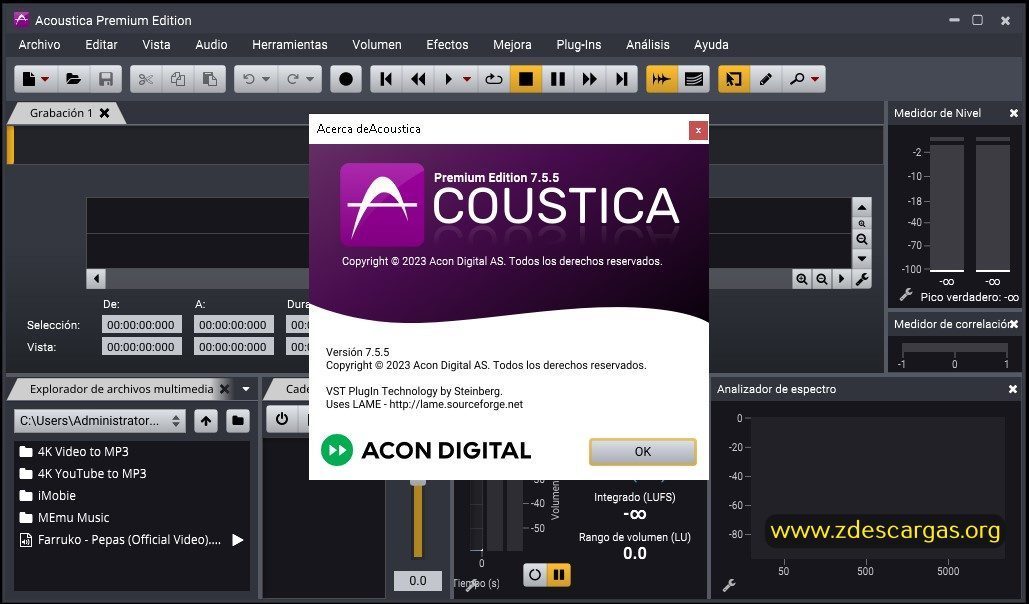Click the timeline scroll right arrow

(x=841, y=279)
